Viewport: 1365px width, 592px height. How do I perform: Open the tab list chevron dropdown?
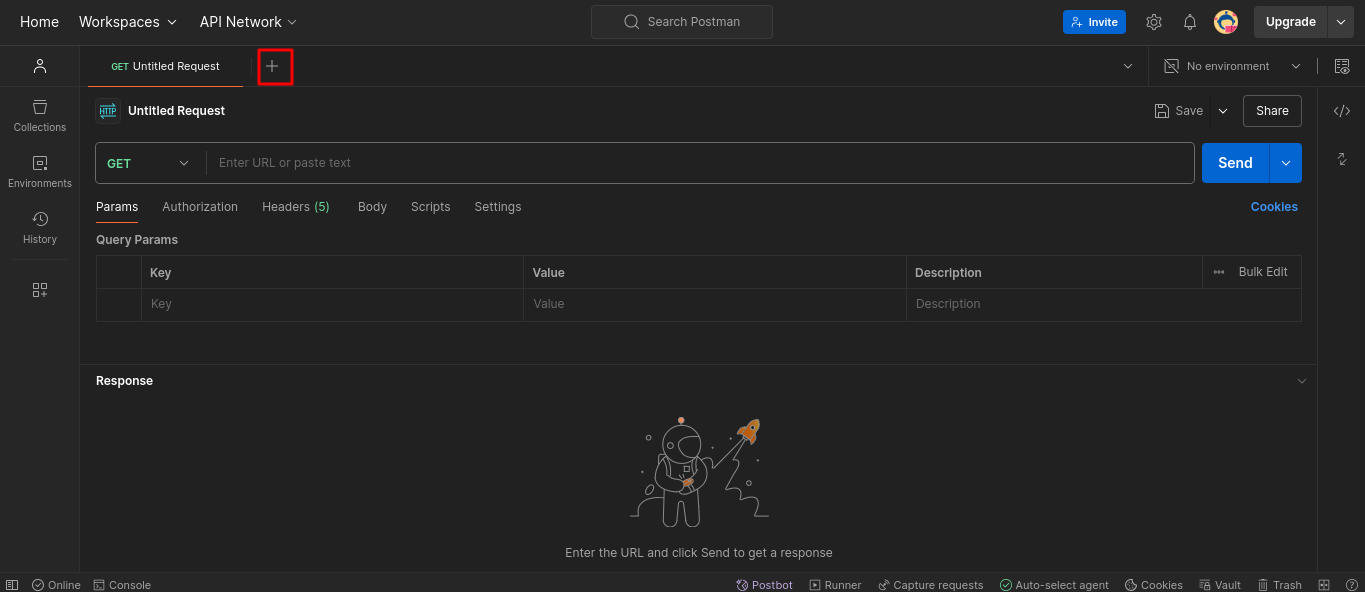click(1128, 66)
